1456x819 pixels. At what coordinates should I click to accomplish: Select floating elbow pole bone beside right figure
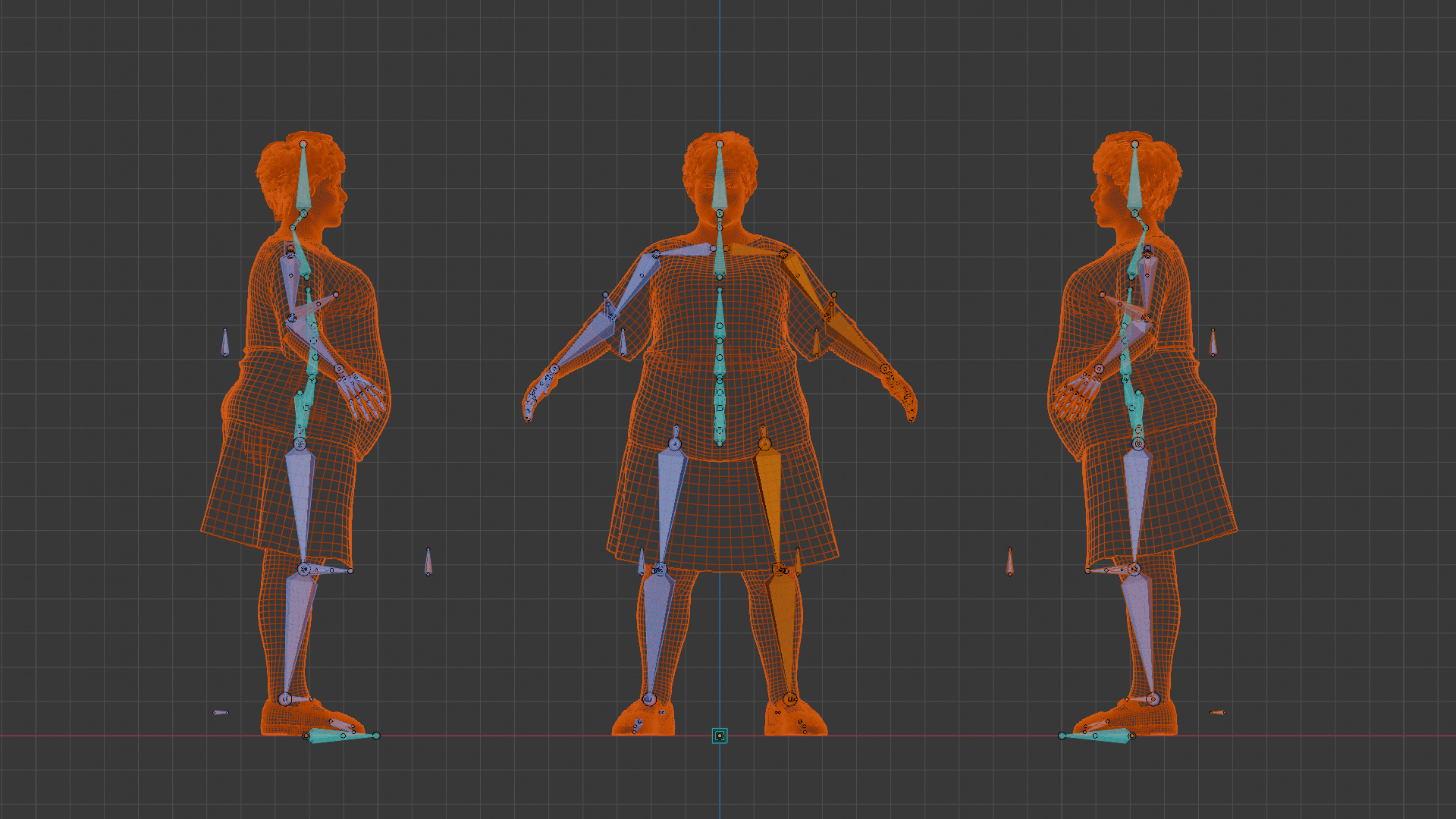pyautogui.click(x=1213, y=343)
